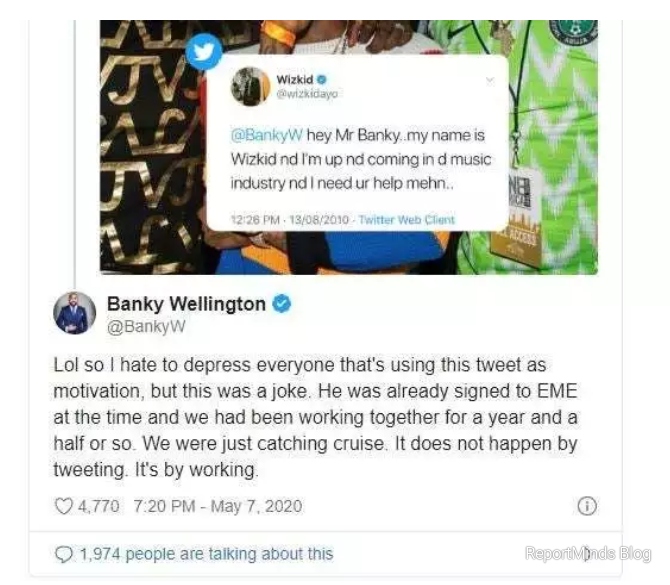The height and width of the screenshot is (585, 670).
Task: Click Banky Wellington's verified badge
Action: [282, 304]
